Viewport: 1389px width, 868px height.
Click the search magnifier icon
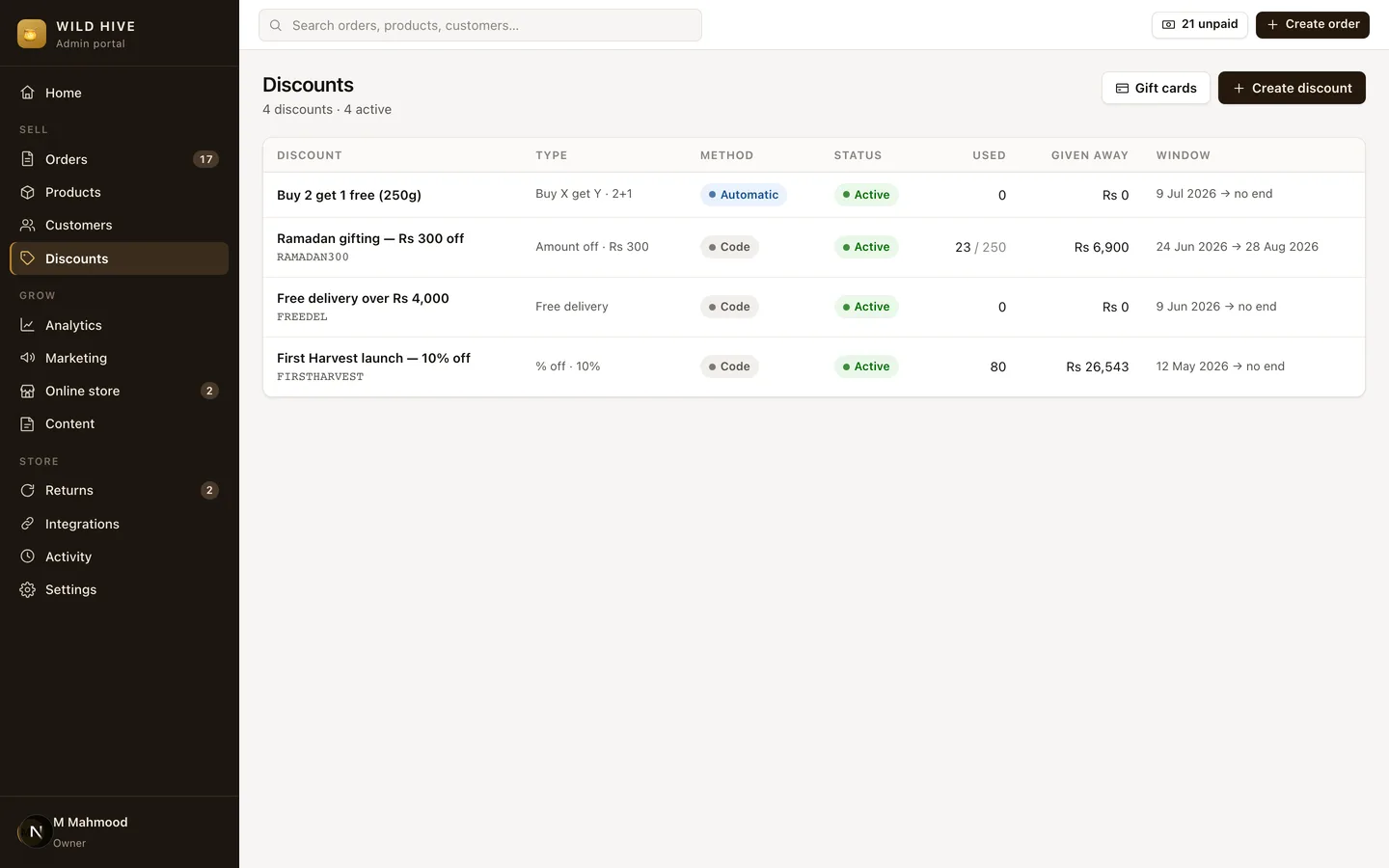pyautogui.click(x=276, y=25)
